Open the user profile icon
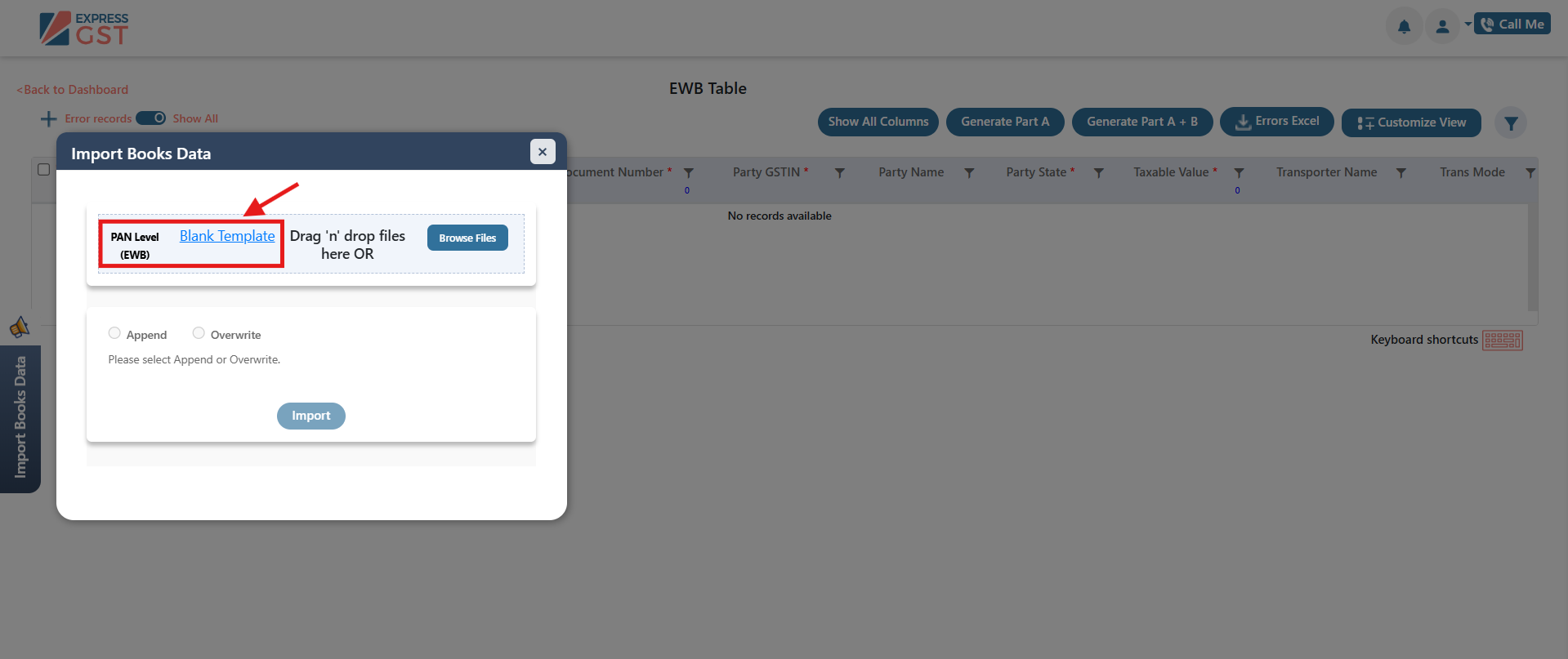 [x=1442, y=26]
